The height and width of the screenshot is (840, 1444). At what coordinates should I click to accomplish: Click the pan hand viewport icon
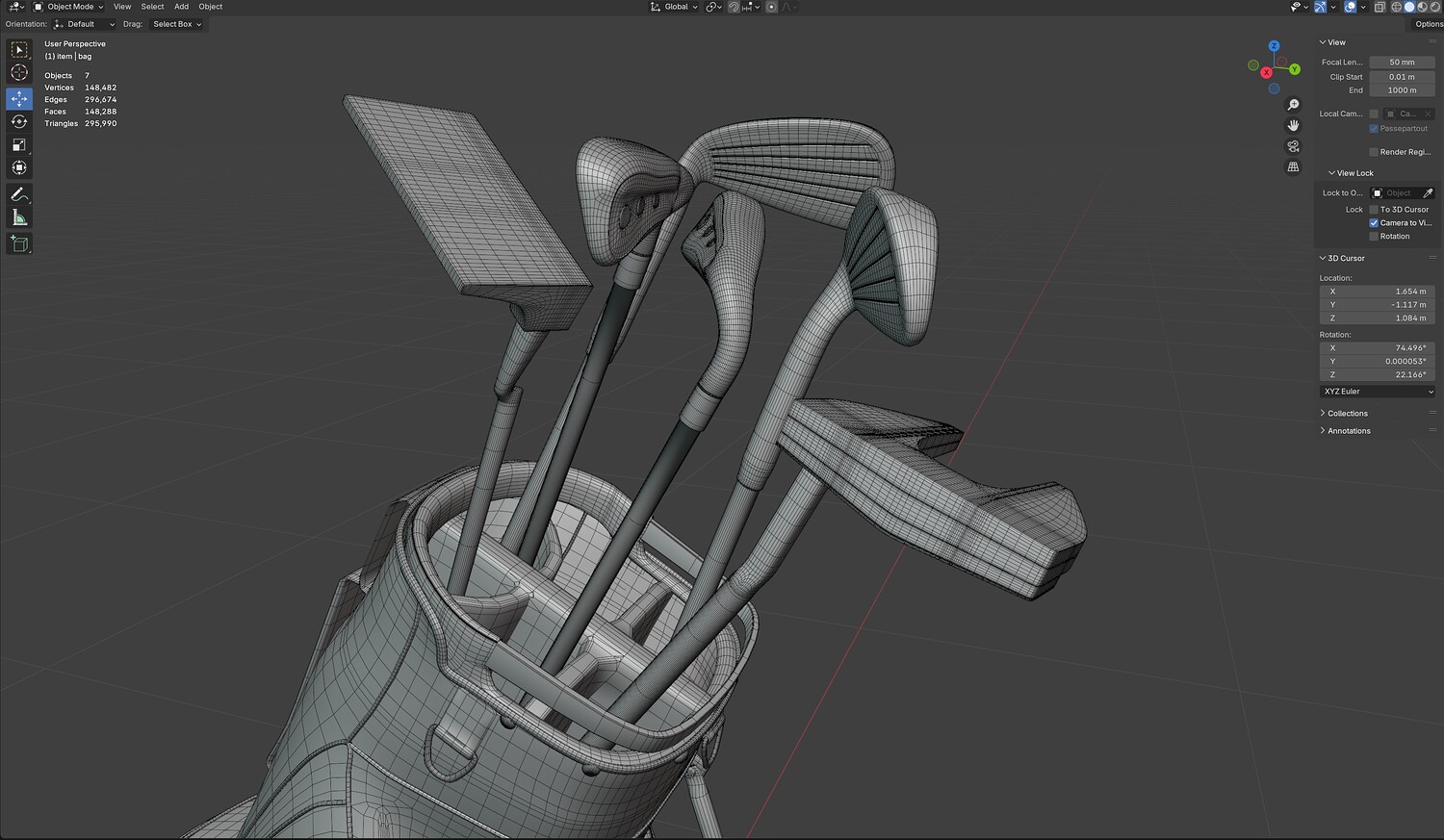click(x=1294, y=125)
